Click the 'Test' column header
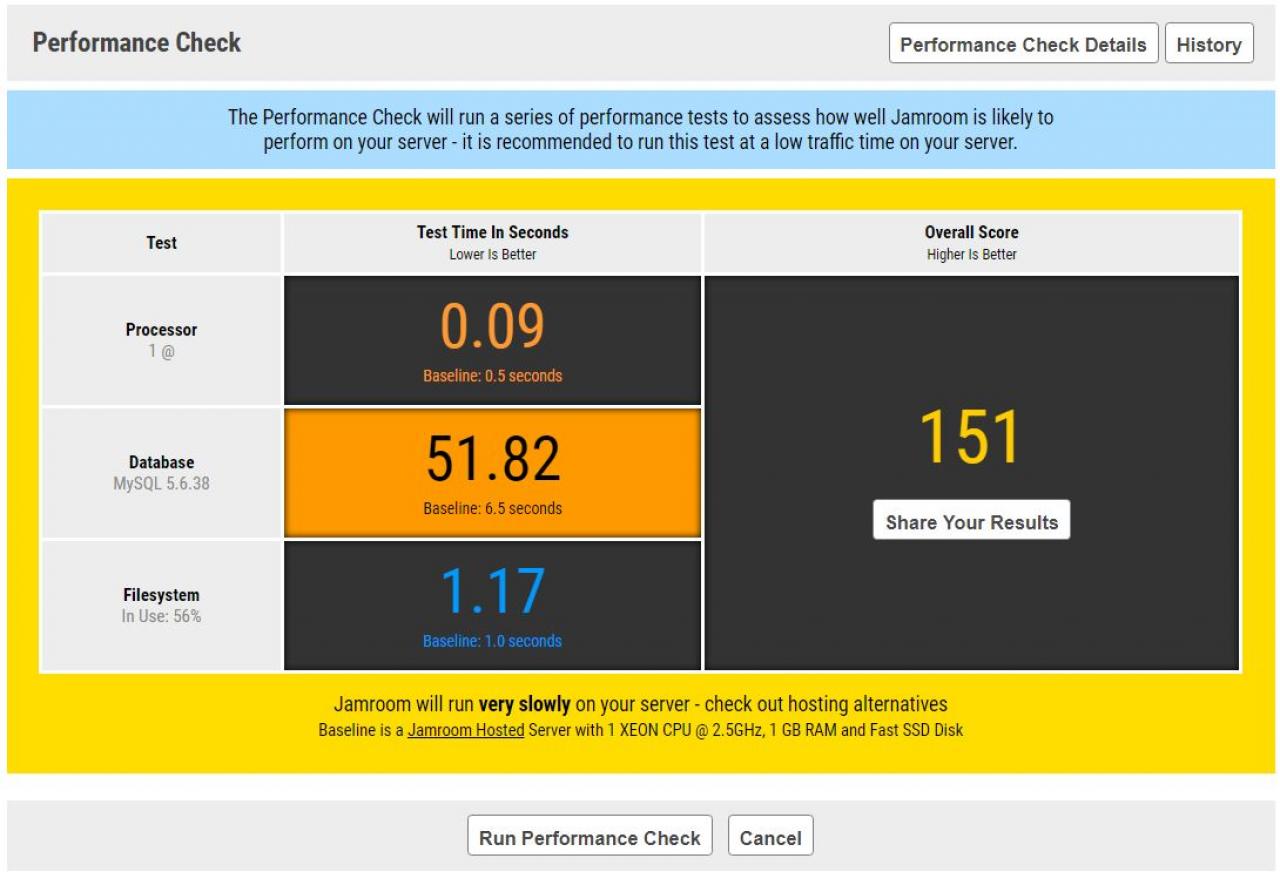This screenshot has height=885, width=1280. 161,242
